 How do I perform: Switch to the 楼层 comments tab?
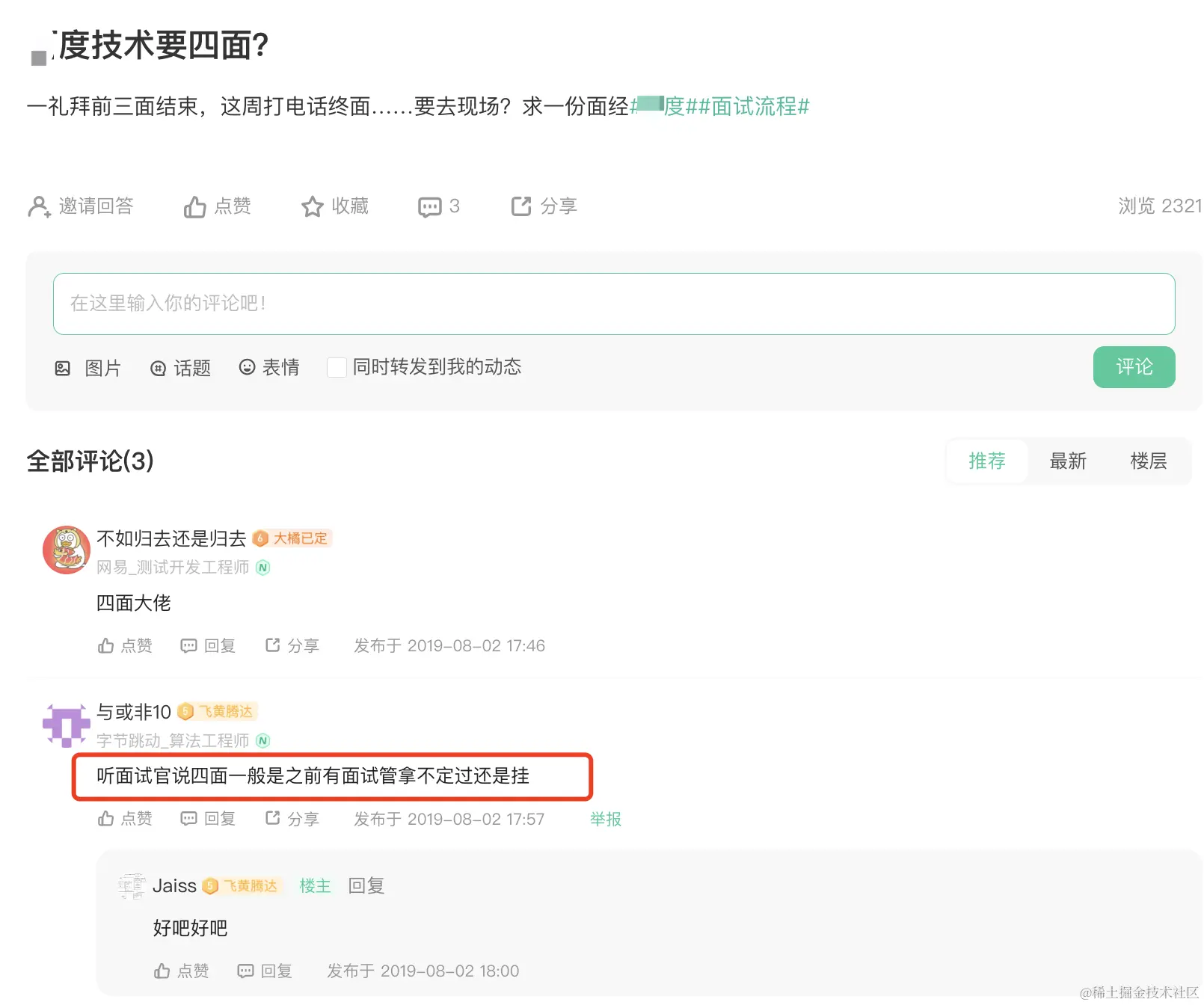click(1148, 461)
